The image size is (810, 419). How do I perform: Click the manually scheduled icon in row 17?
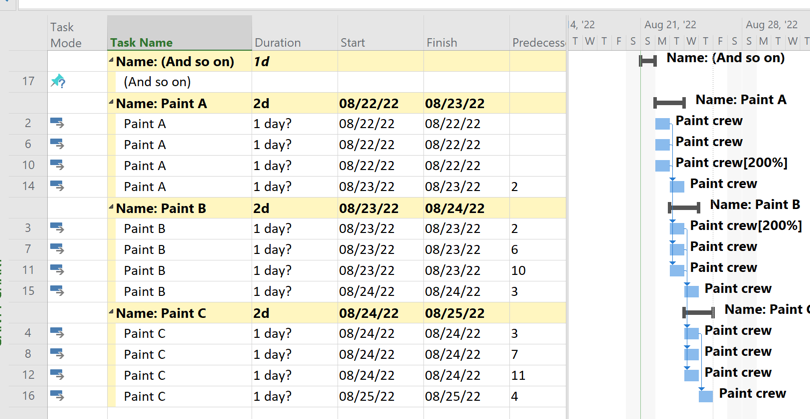click(57, 81)
